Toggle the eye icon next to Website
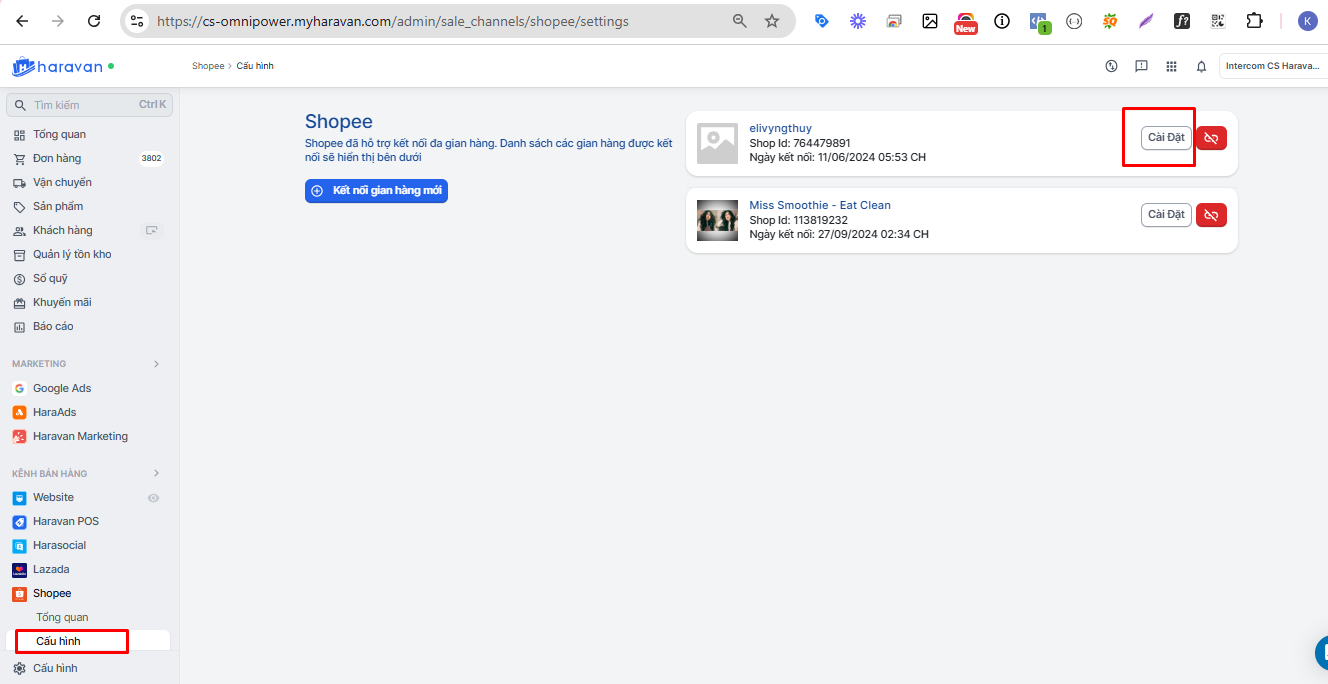The image size is (1328, 684). (x=153, y=497)
